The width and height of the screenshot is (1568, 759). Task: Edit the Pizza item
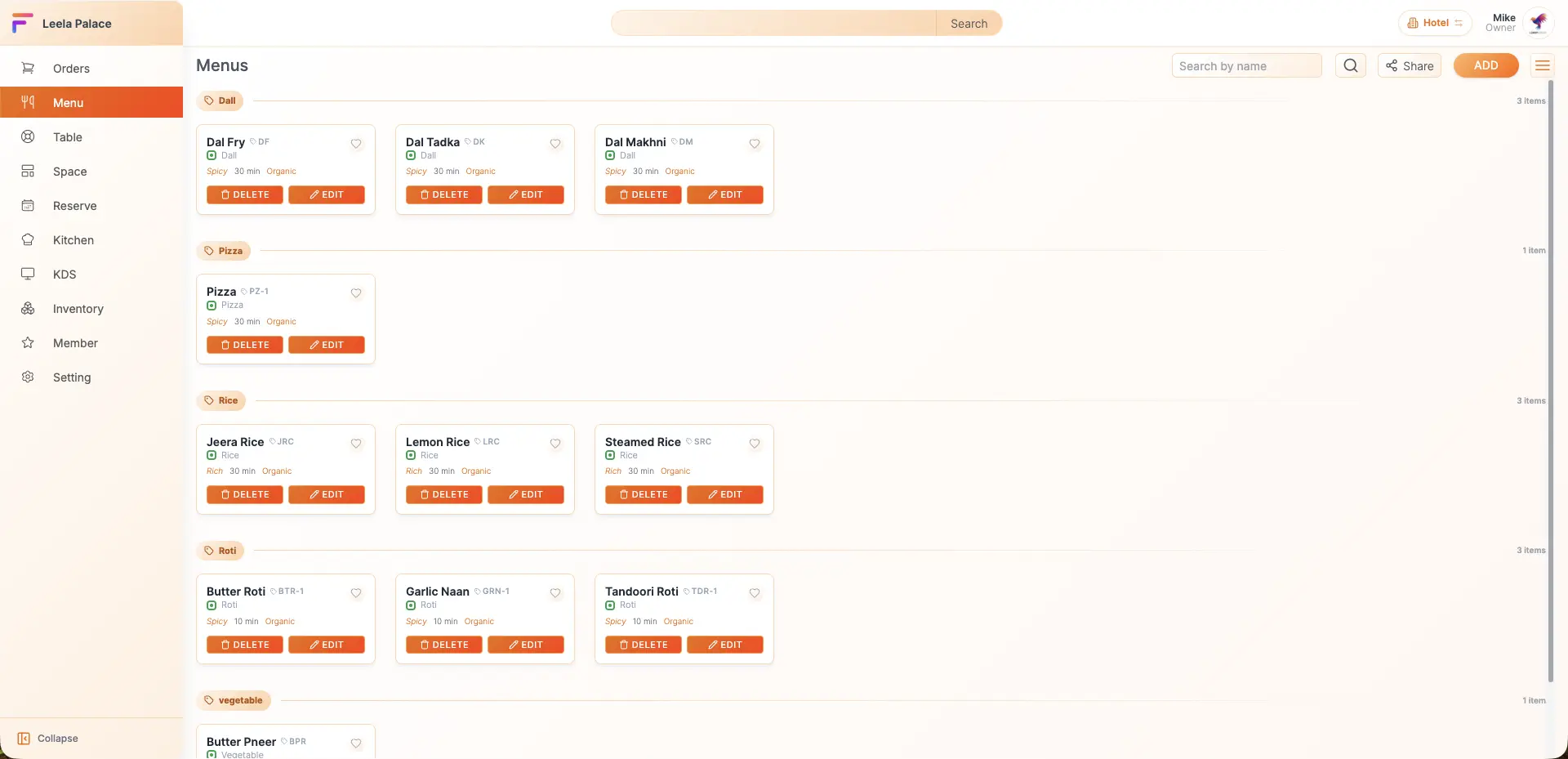[x=327, y=346]
